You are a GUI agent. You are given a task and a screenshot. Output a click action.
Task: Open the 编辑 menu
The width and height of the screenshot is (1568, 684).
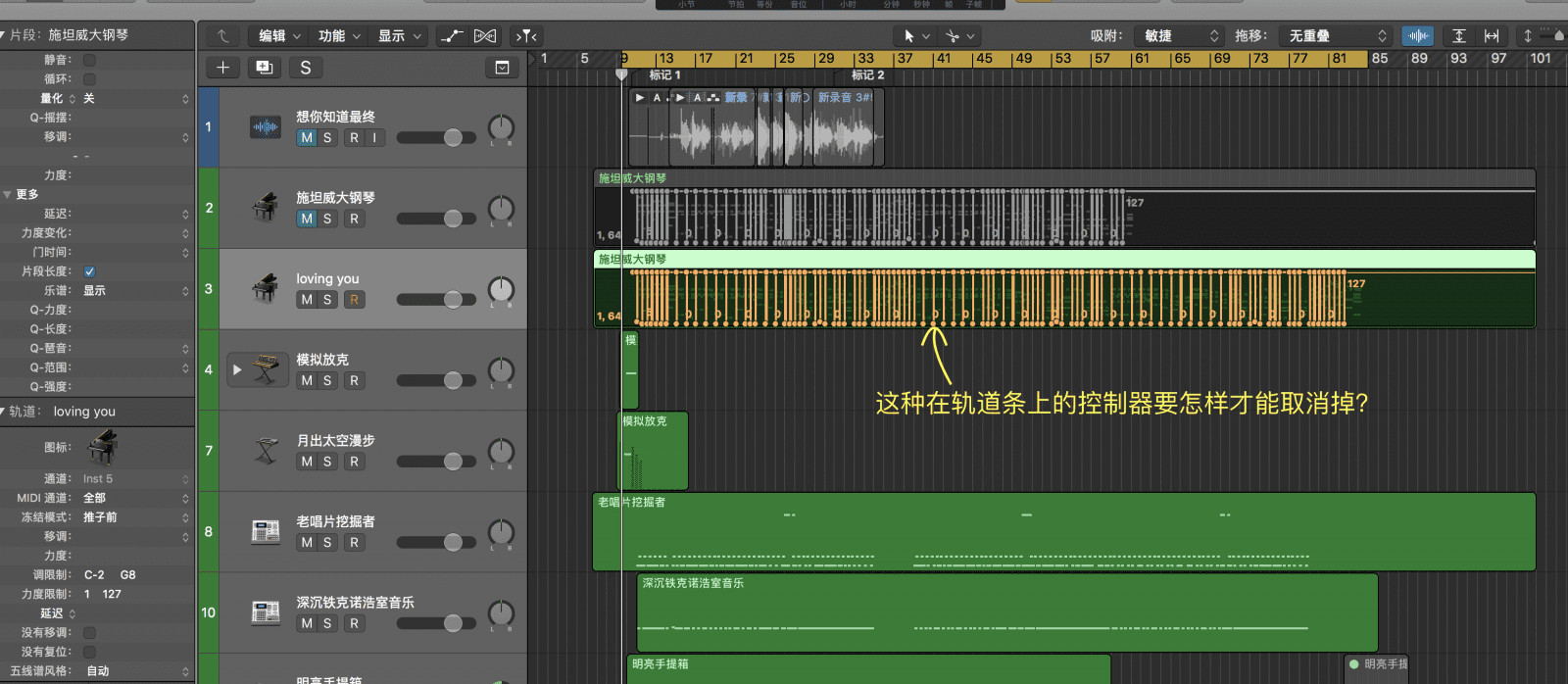279,36
